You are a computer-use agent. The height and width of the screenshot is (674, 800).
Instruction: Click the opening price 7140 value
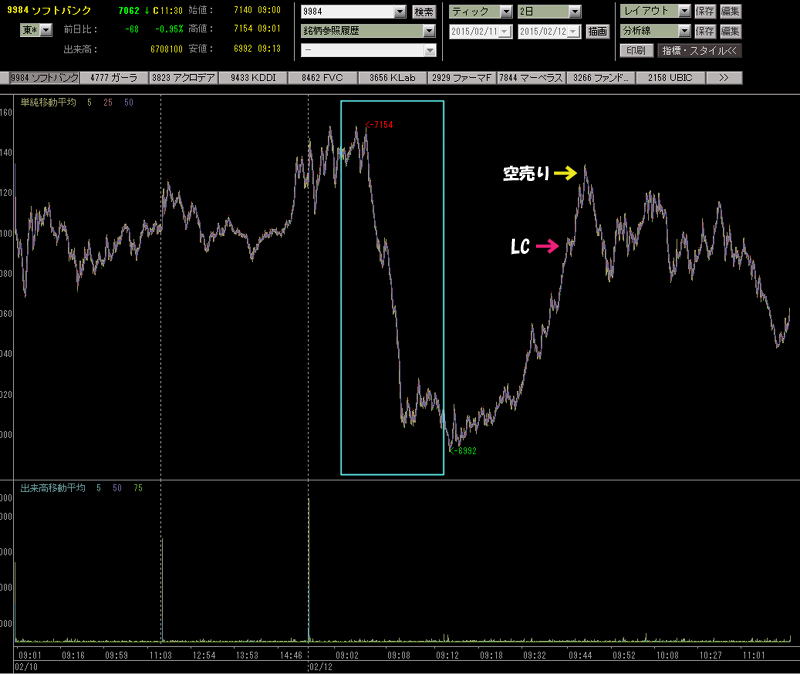243,10
